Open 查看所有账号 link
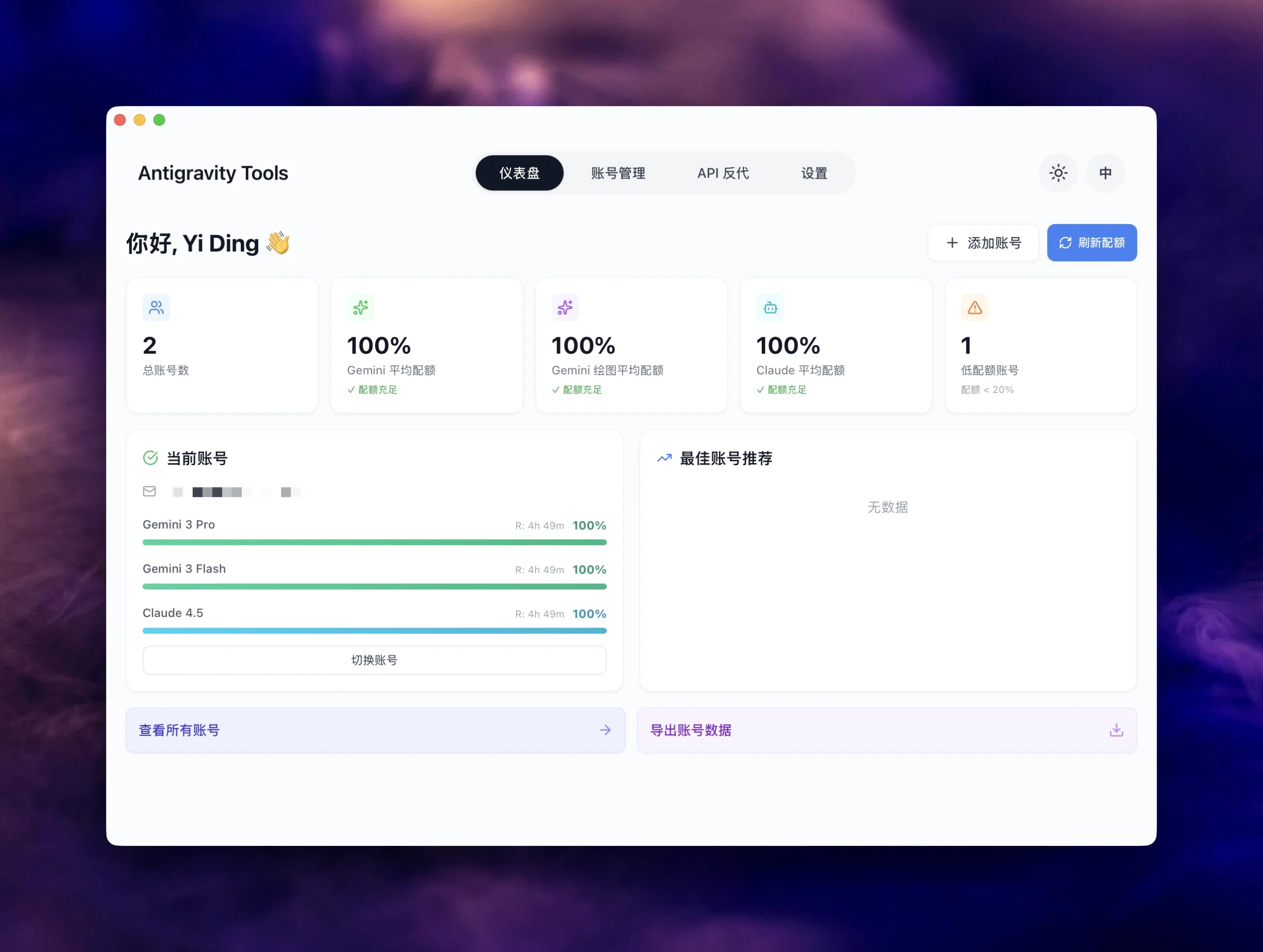The height and width of the screenshot is (952, 1263). click(178, 730)
